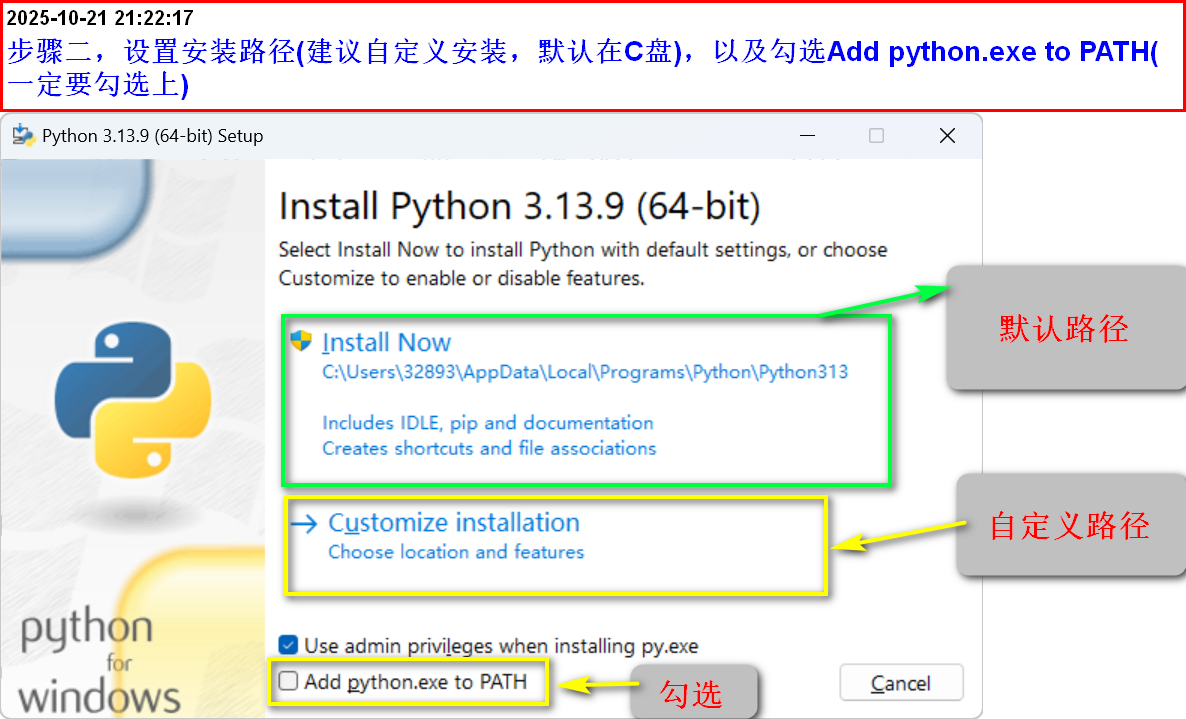Click the 'Select Install Now to install Python' description
This screenshot has height=719, width=1186.
[582, 264]
